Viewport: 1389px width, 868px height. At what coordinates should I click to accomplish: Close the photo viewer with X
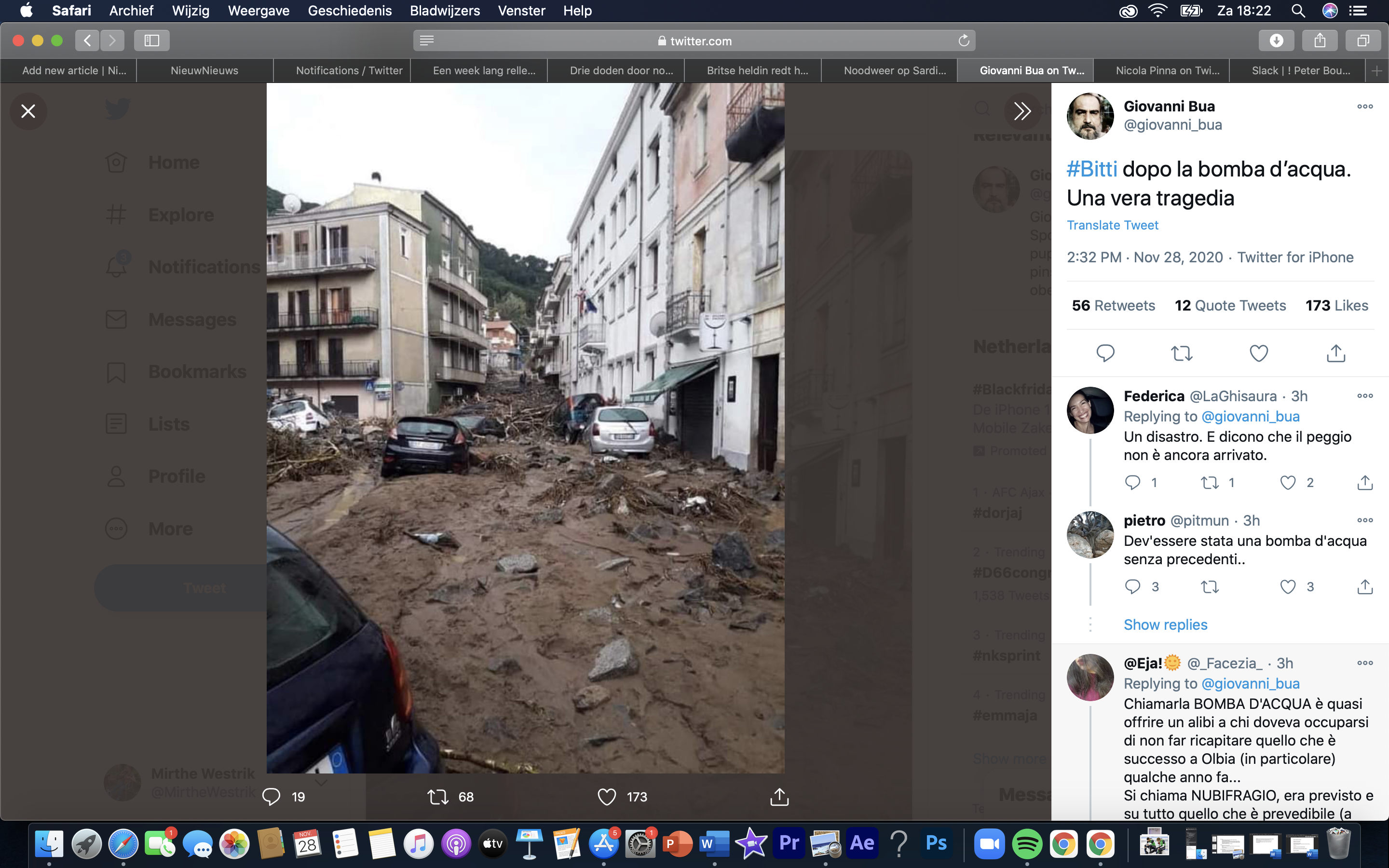(x=28, y=111)
